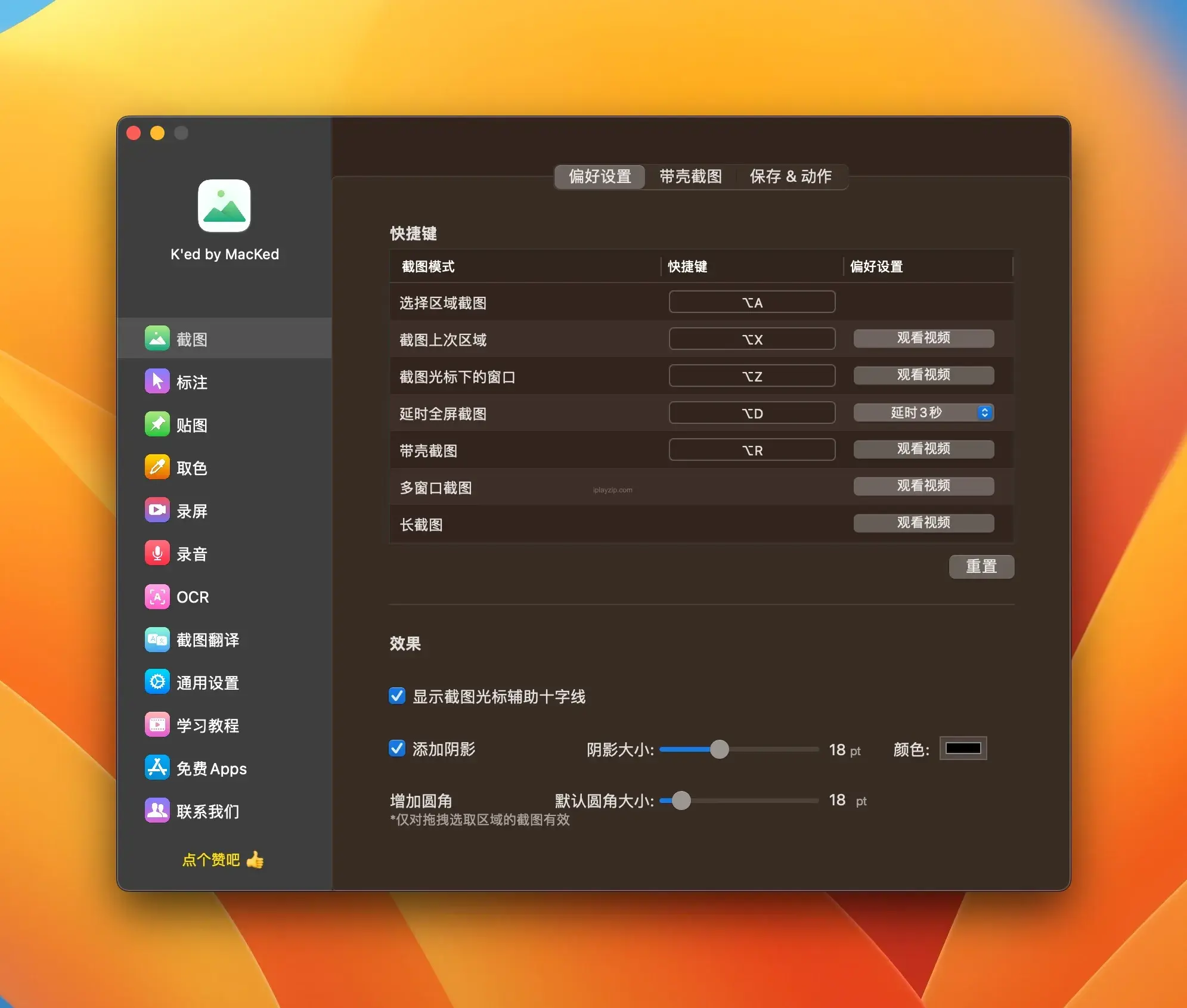Select the 多窗口截图 row label
1187x1008 pixels.
(x=436, y=488)
